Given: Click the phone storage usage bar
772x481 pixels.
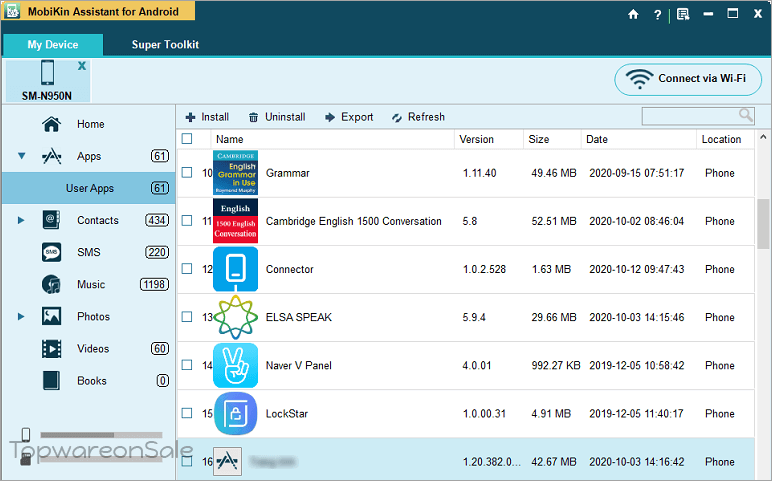Looking at the screenshot, I should (101, 435).
